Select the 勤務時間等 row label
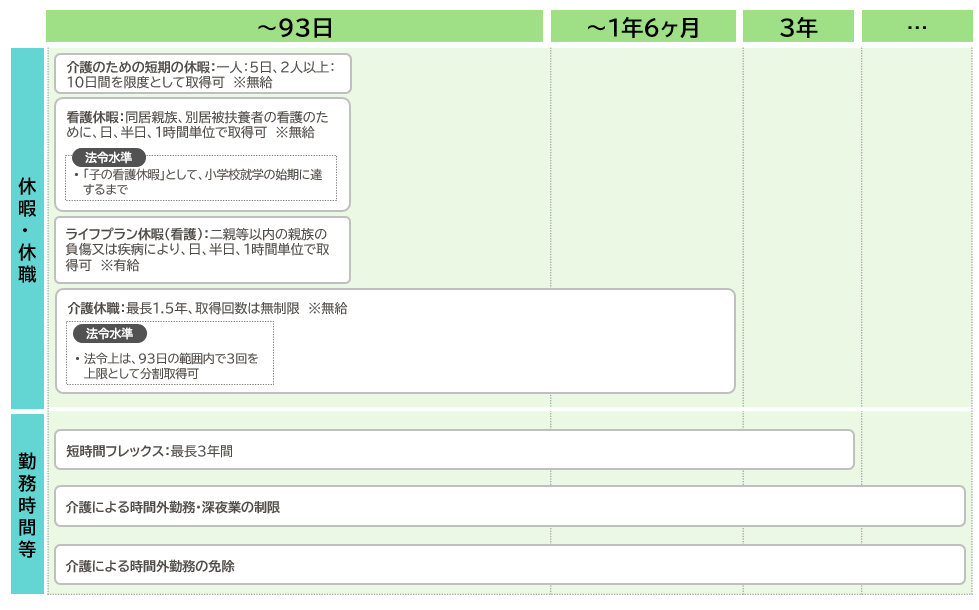 (x=27, y=504)
